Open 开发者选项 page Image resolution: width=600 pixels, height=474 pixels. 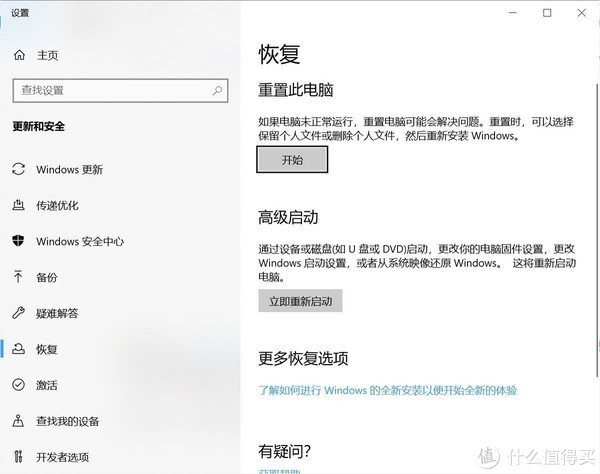[62, 457]
